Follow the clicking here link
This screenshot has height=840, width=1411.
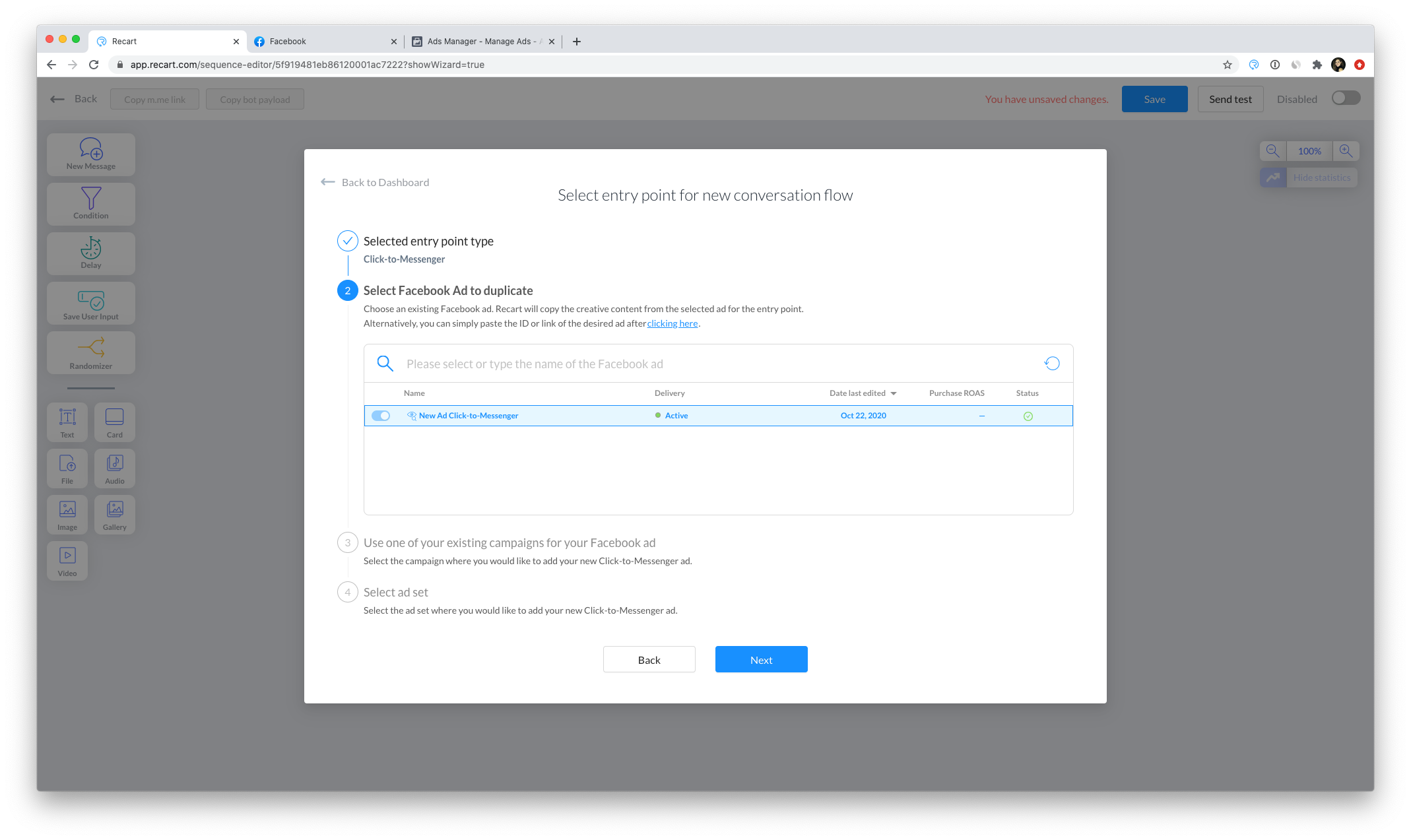tap(672, 323)
